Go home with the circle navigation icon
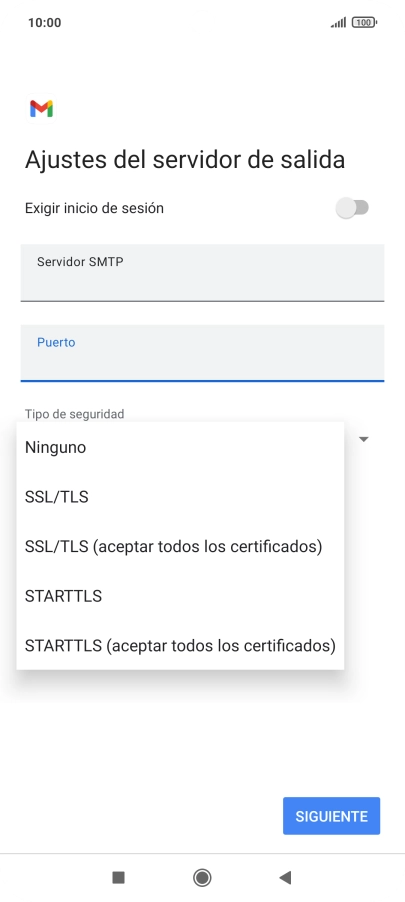The height and width of the screenshot is (902, 405). 202,877
